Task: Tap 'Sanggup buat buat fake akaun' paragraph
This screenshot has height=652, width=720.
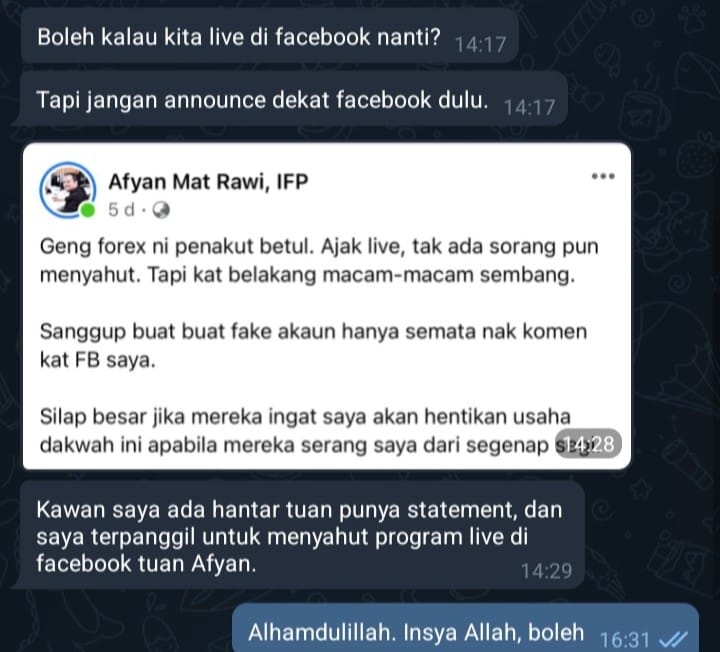Action: pos(313,345)
